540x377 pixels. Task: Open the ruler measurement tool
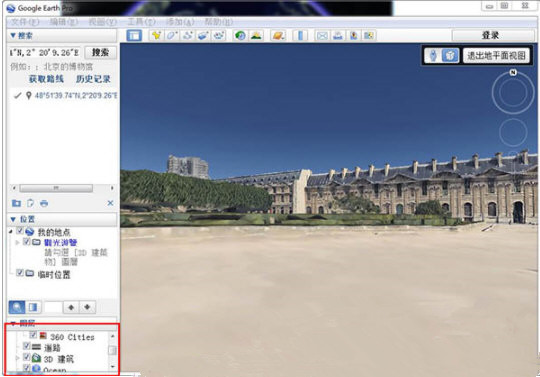click(x=300, y=35)
